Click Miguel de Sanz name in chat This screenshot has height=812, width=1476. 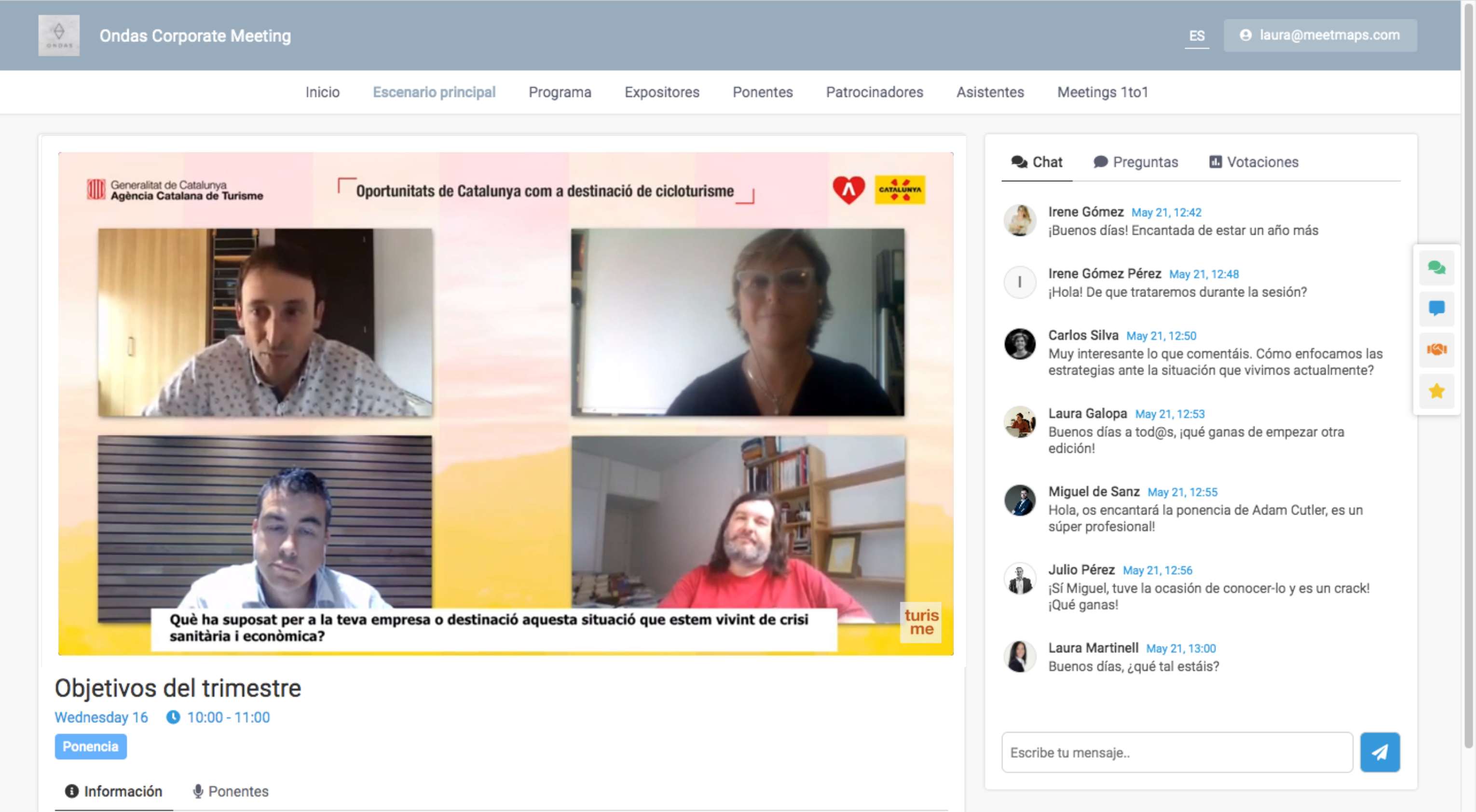coord(1093,491)
